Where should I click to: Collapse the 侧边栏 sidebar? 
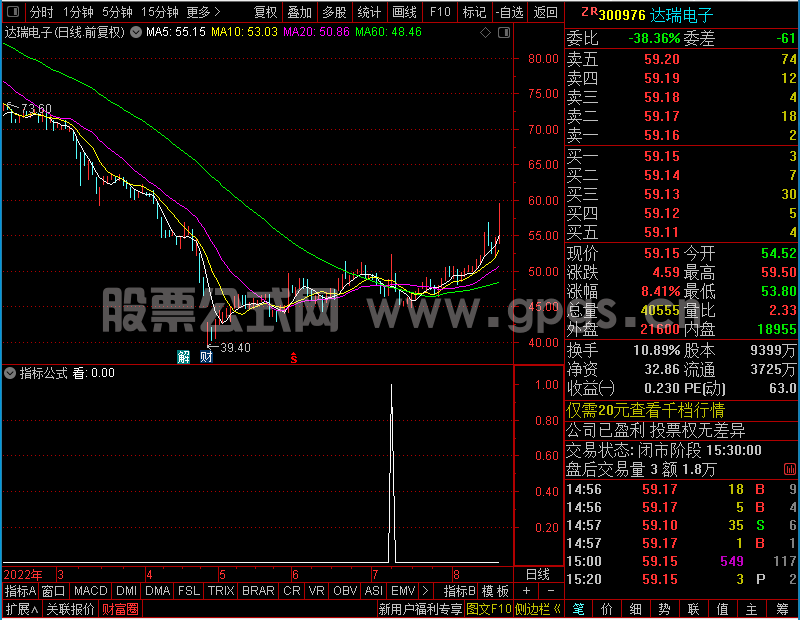pyautogui.click(x=538, y=609)
